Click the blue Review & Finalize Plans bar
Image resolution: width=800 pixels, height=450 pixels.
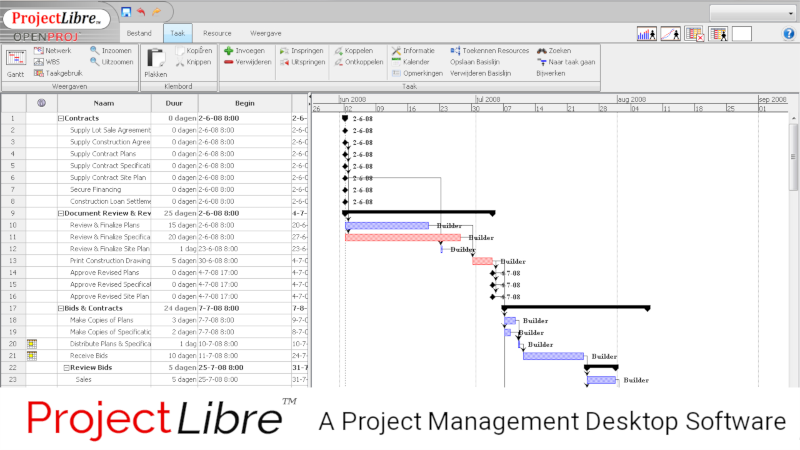[387, 226]
